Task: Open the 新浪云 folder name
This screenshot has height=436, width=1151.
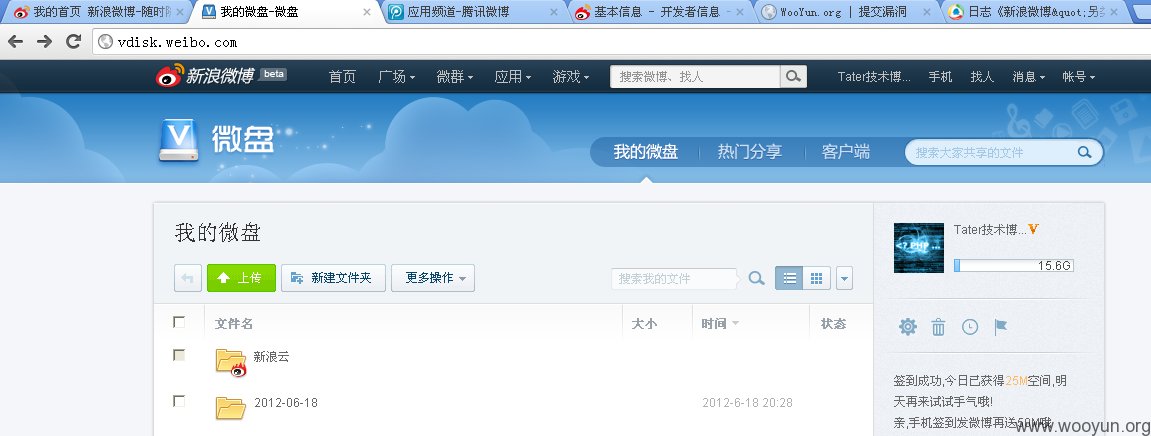Action: coord(272,357)
